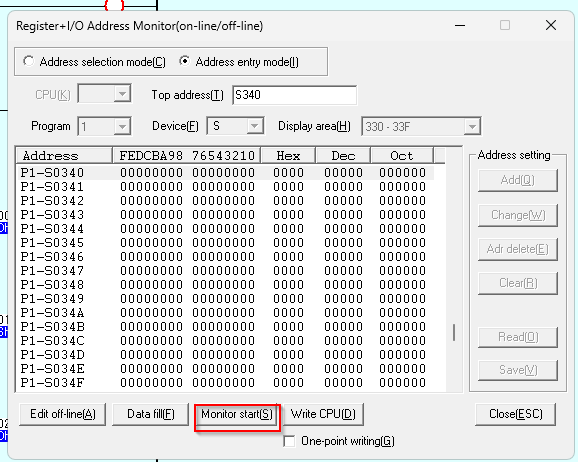The width and height of the screenshot is (578, 462).
Task: Minimize the Register+I/O Address Monitor window
Action: (x=460, y=25)
